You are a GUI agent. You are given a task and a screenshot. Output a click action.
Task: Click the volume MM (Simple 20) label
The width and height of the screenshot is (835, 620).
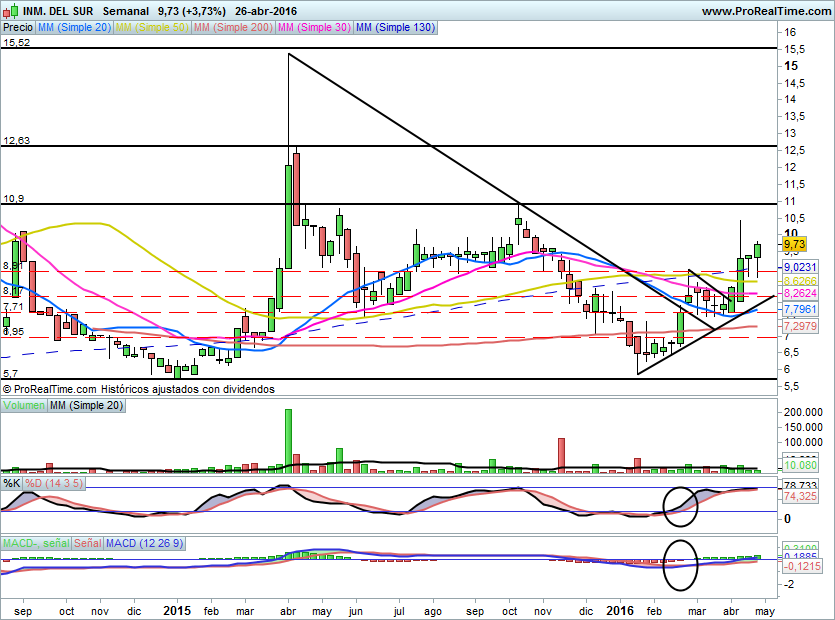tap(86, 405)
